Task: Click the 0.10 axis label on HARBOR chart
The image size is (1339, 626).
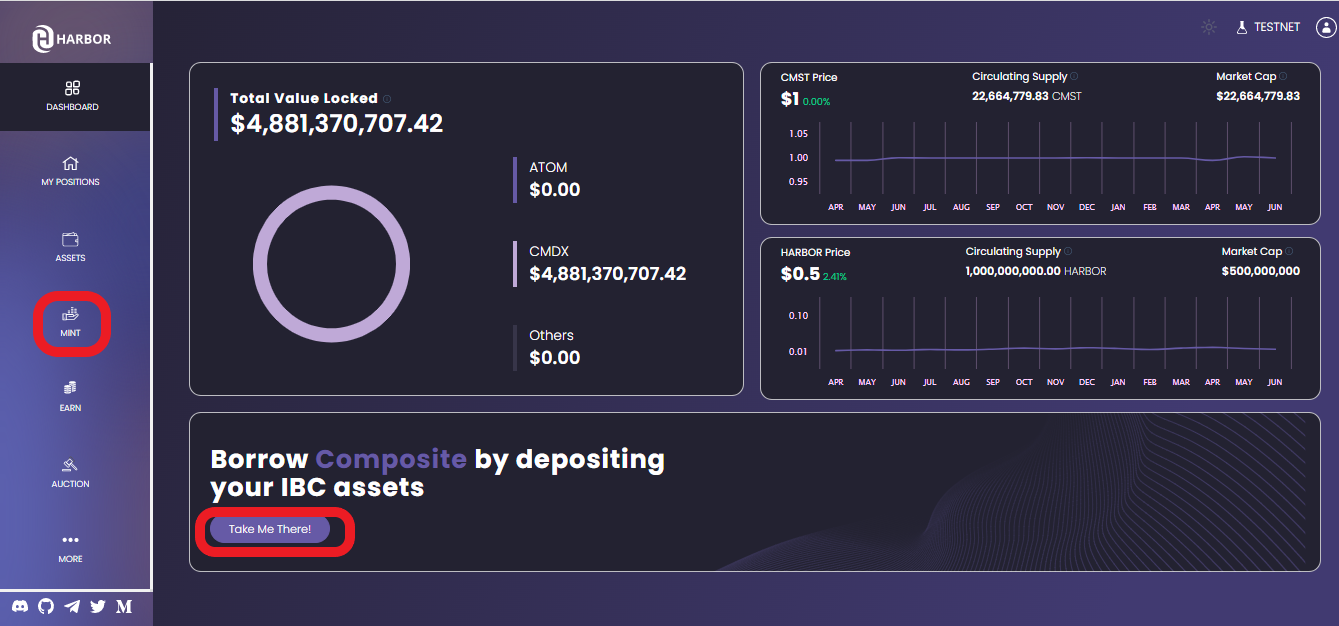Action: click(x=798, y=315)
